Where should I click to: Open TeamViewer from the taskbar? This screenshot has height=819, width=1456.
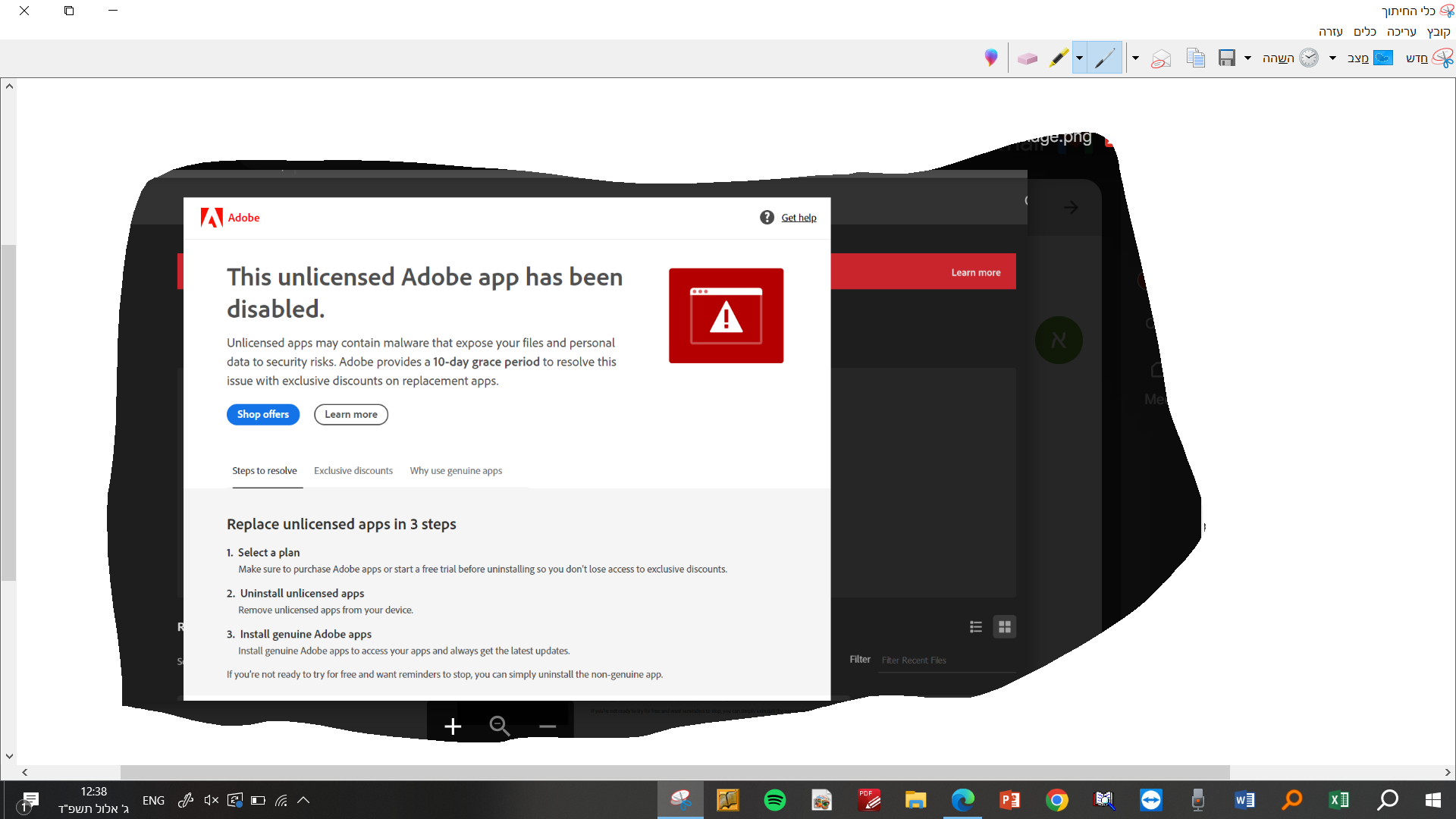coord(1151,800)
